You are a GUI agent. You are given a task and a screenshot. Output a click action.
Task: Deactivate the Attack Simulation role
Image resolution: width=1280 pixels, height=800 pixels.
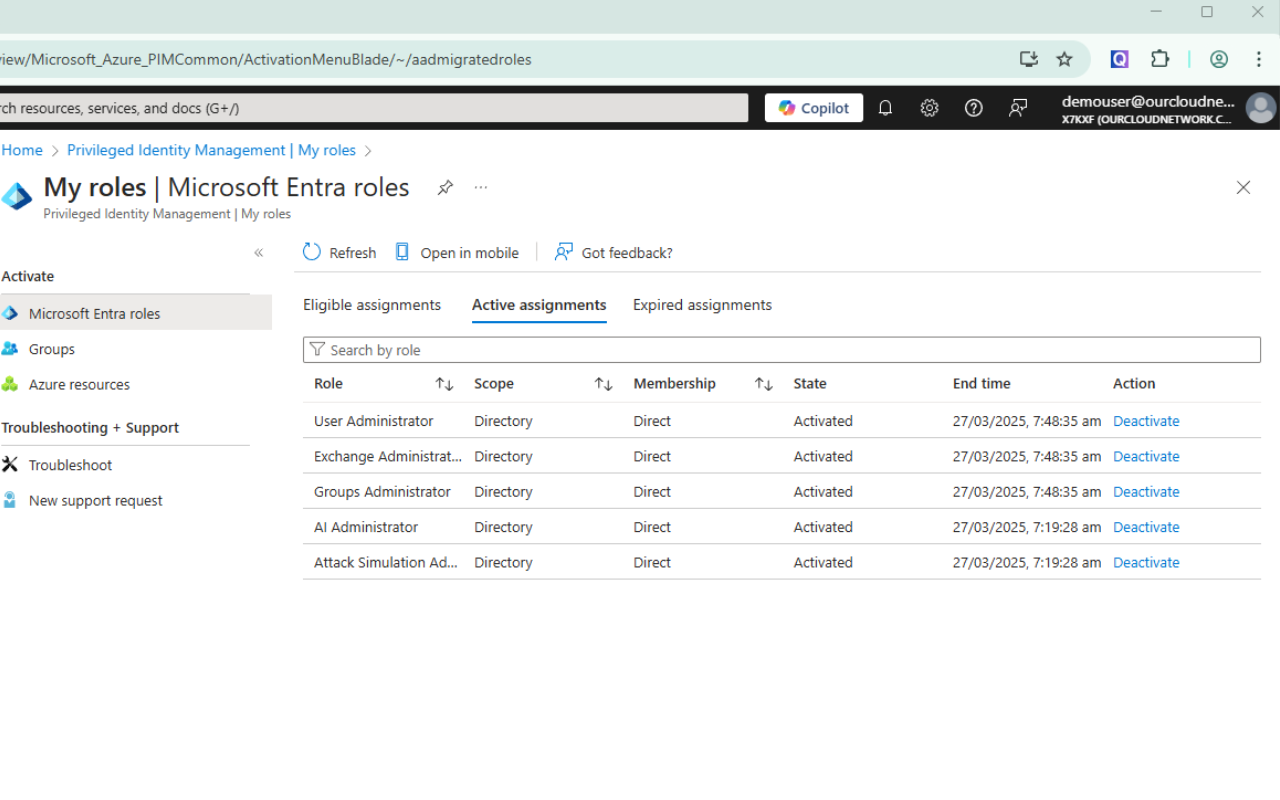pos(1146,562)
